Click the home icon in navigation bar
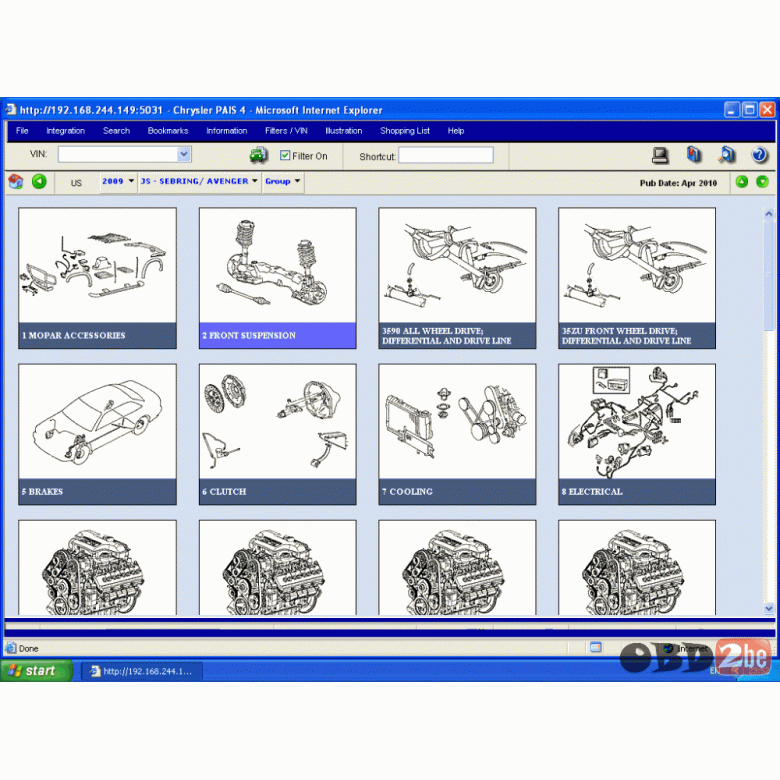 coord(15,182)
